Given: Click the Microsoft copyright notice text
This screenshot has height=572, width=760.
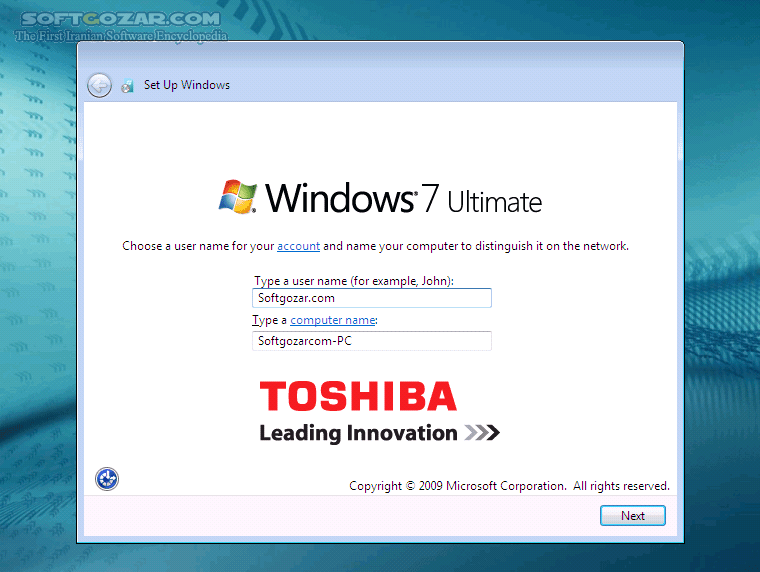Looking at the screenshot, I should click(509, 486).
